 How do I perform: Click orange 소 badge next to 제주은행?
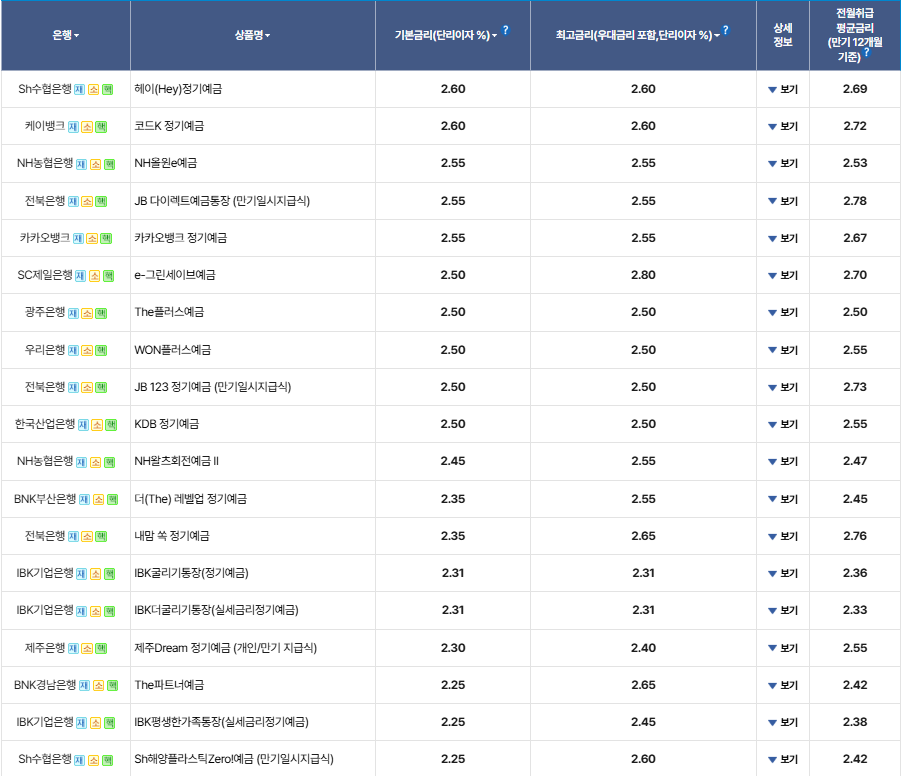(87, 649)
